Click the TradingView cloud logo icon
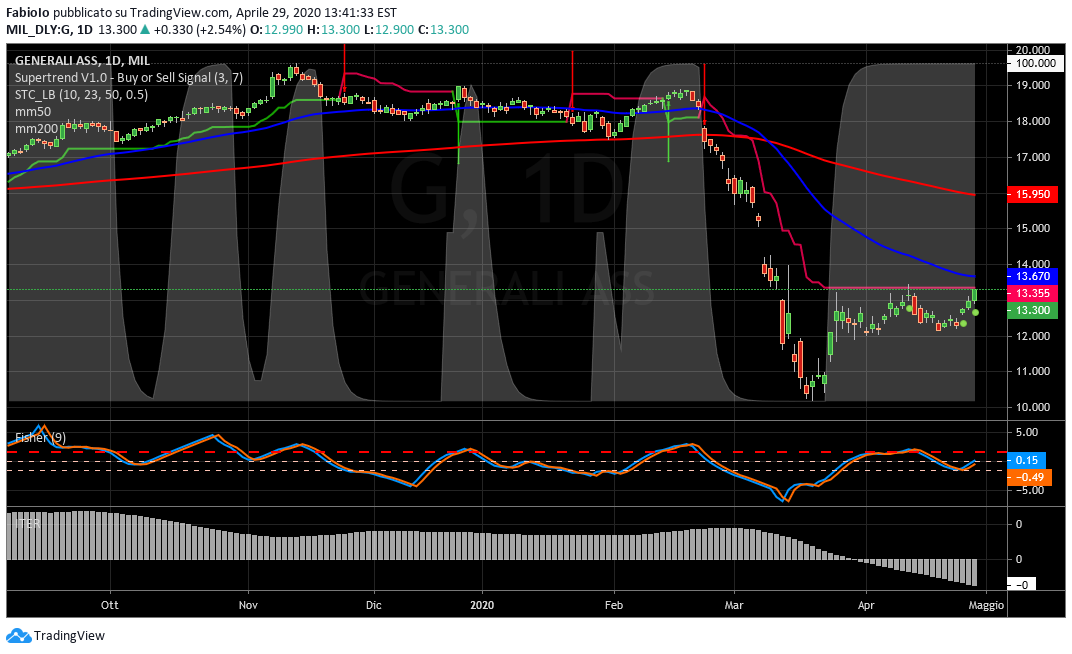 click(19, 635)
